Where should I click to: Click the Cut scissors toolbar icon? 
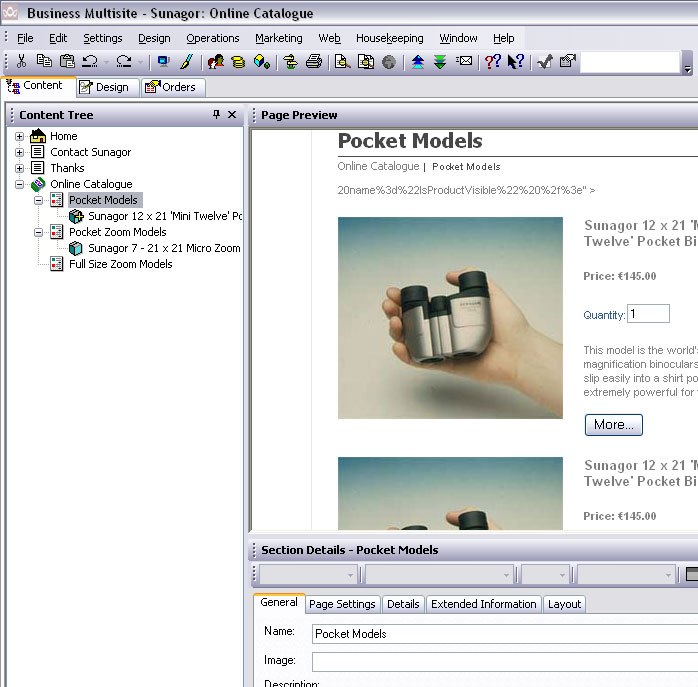point(21,62)
